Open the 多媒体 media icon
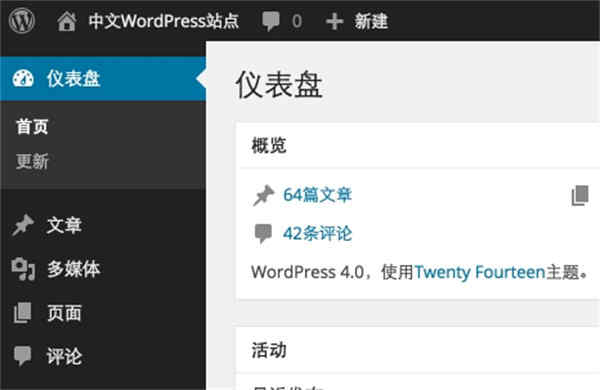600x390 pixels. [x=23, y=269]
